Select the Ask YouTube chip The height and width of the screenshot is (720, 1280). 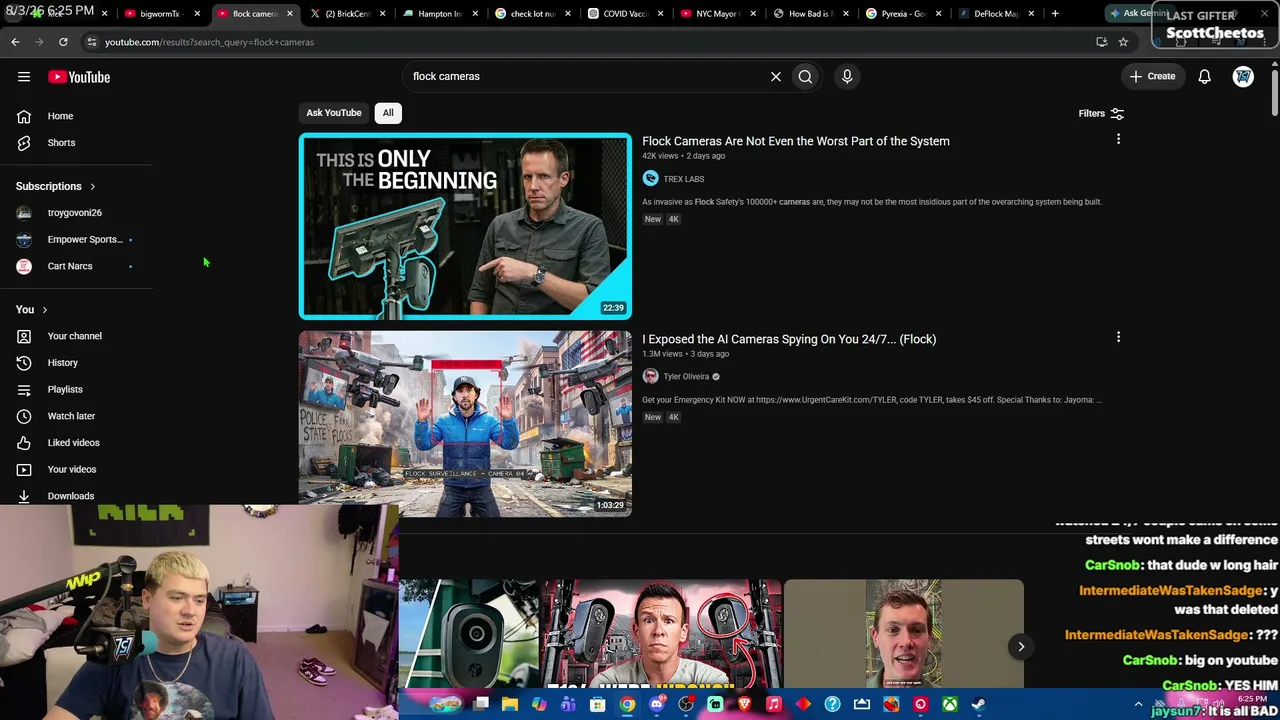(334, 113)
